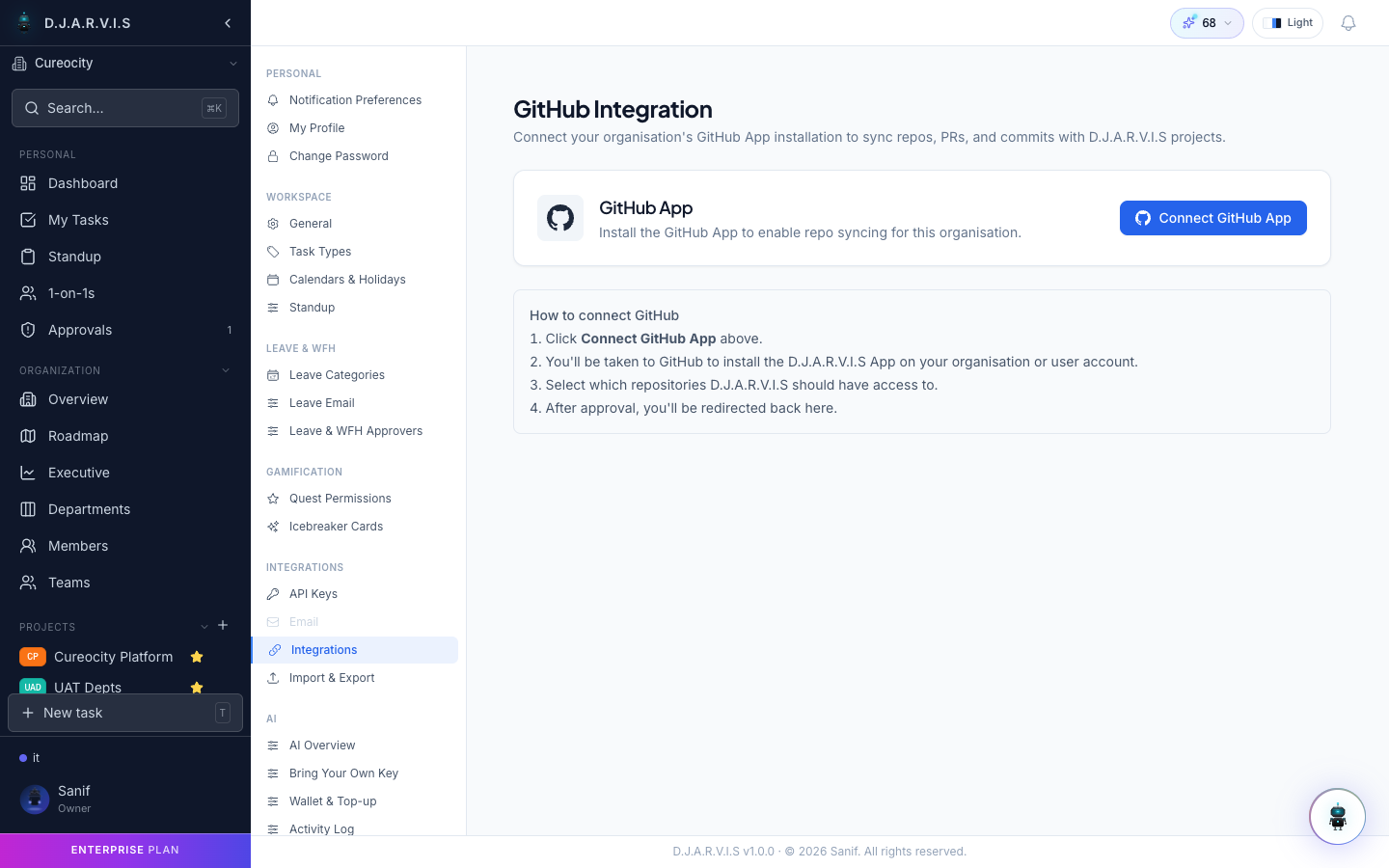Image resolution: width=1389 pixels, height=868 pixels.
Task: Open the General workspace settings
Action: coord(355,224)
